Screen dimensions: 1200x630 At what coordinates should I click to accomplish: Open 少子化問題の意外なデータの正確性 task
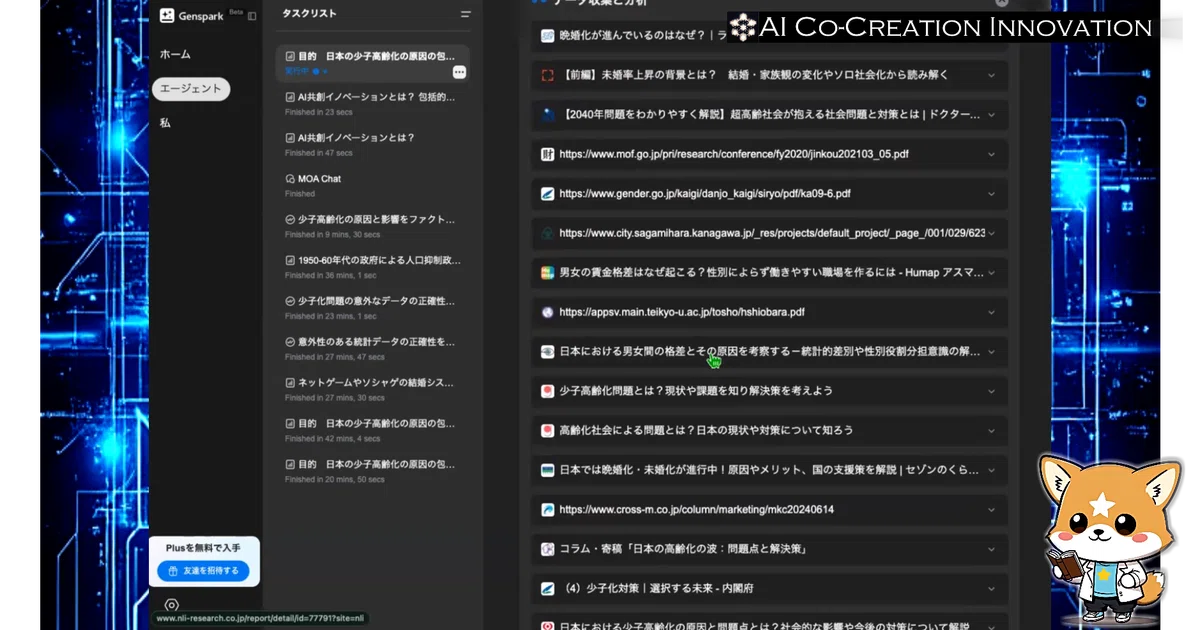pyautogui.click(x=376, y=301)
